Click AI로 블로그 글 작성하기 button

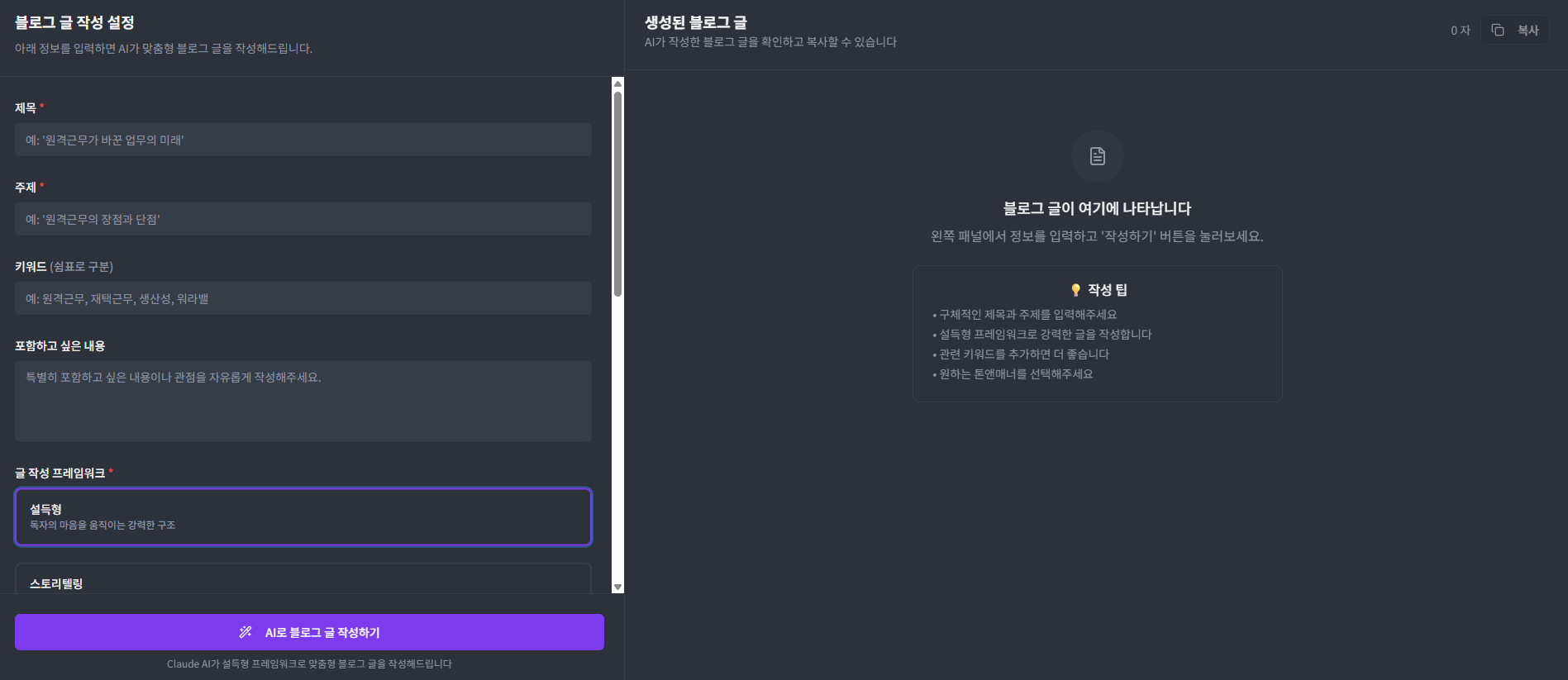click(x=309, y=632)
